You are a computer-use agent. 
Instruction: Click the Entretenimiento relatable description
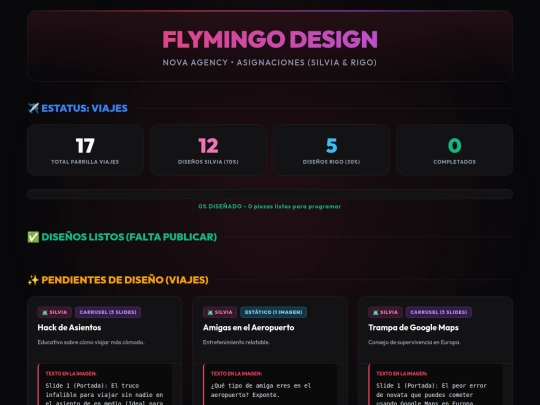tap(236, 342)
